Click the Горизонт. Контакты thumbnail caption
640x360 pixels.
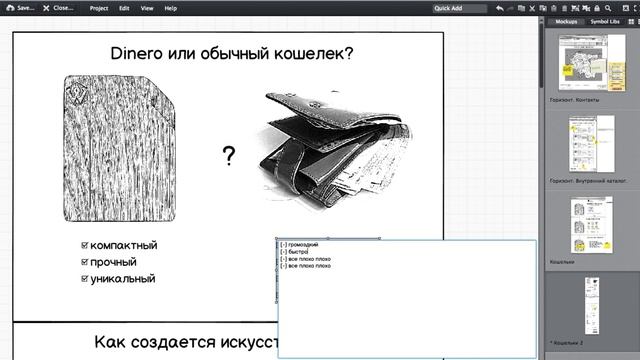pyautogui.click(x=574, y=100)
